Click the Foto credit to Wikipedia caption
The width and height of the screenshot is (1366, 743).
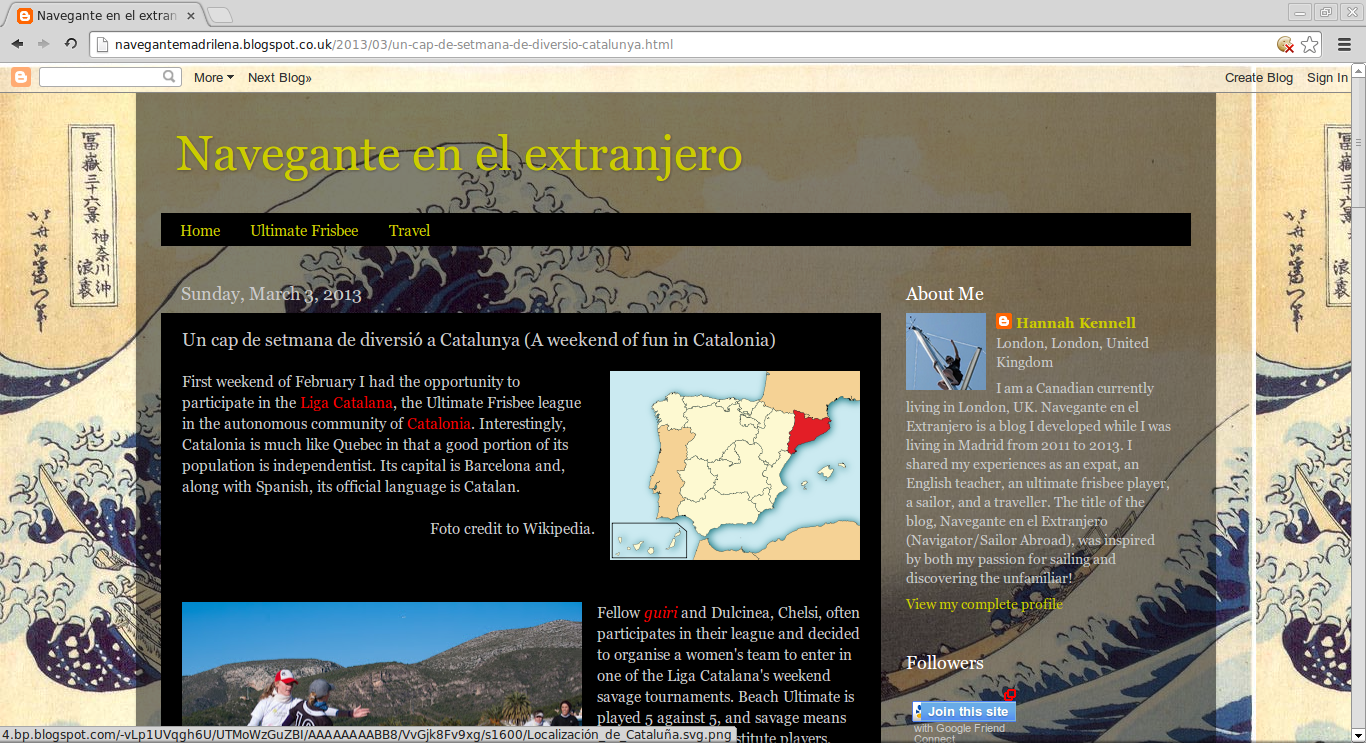tap(512, 528)
